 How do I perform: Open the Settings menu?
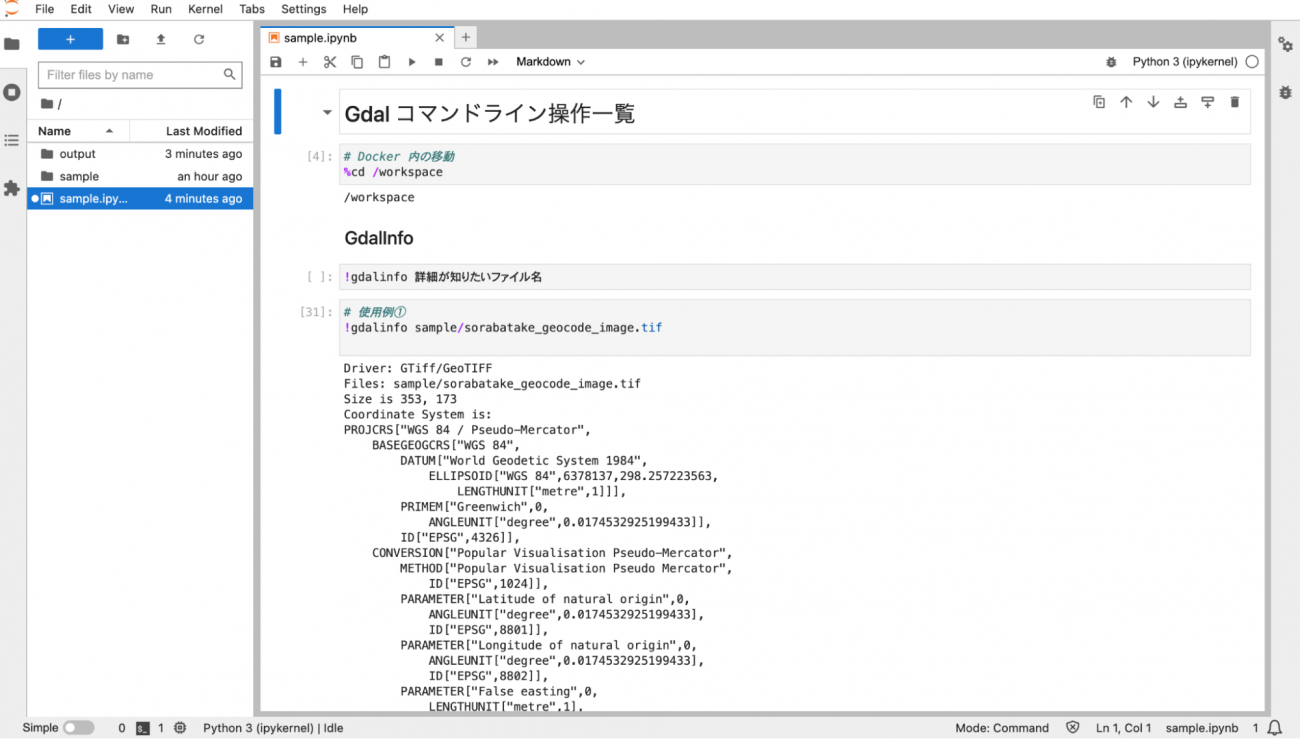click(x=304, y=9)
